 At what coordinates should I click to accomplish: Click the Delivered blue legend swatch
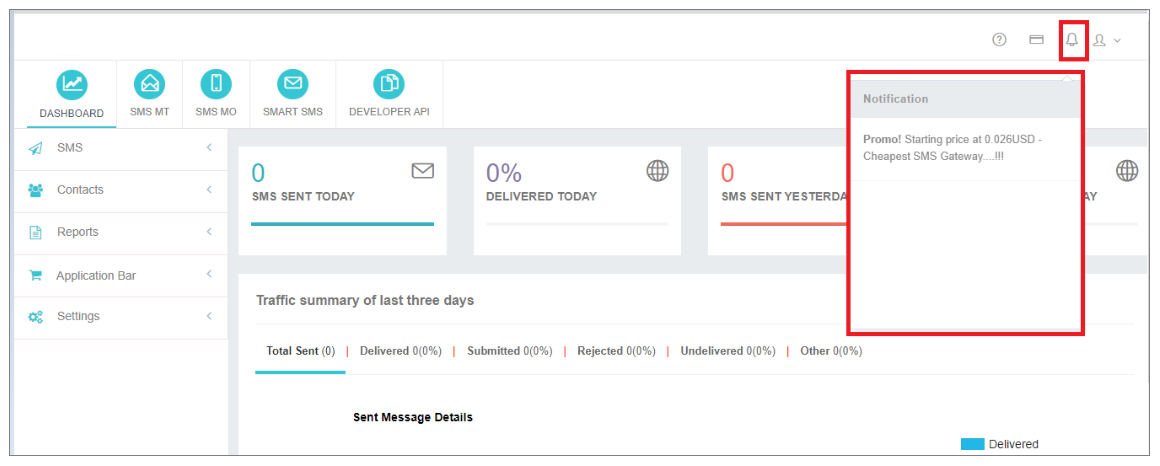[x=972, y=444]
